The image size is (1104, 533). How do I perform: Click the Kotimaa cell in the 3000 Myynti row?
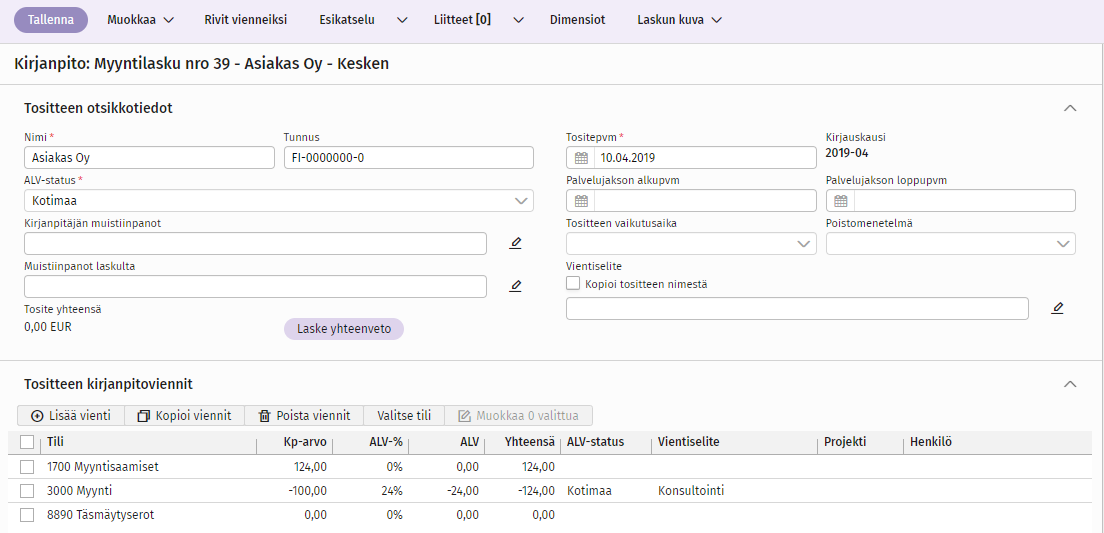tap(589, 491)
